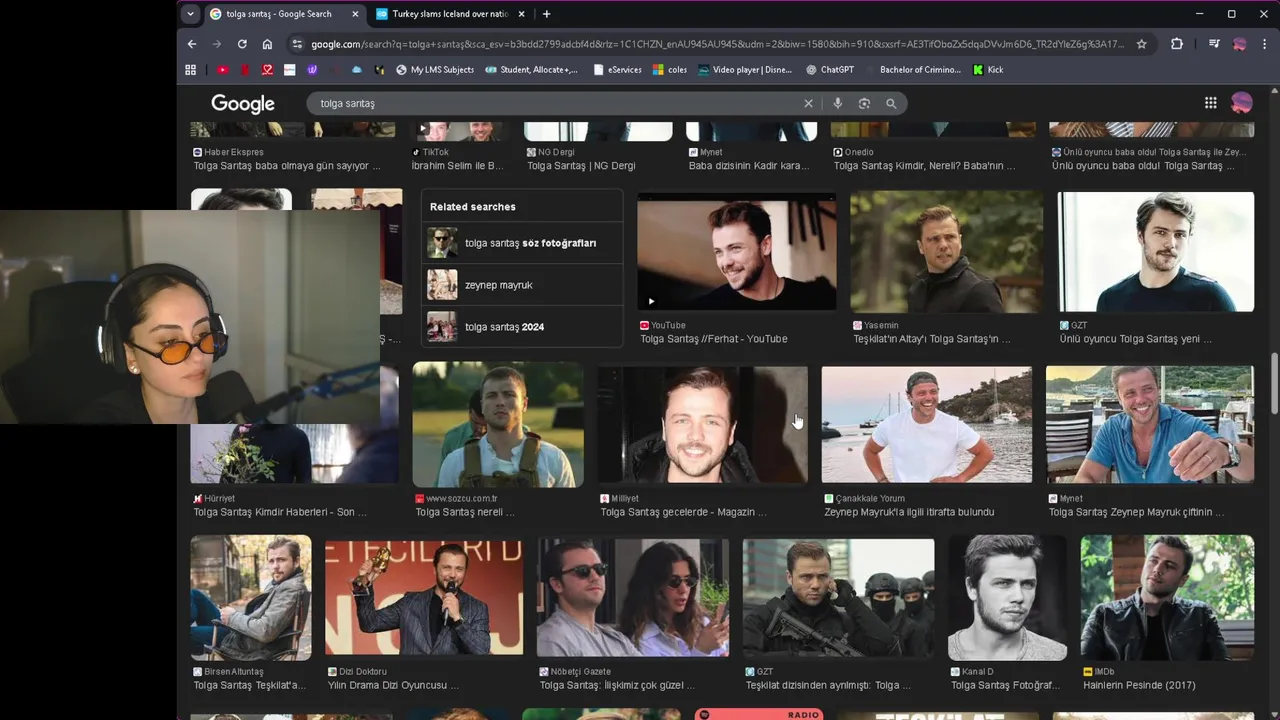The image size is (1280, 720).
Task: Open Mynet Zeynep Mayruk çiftinin image
Action: click(x=1150, y=425)
